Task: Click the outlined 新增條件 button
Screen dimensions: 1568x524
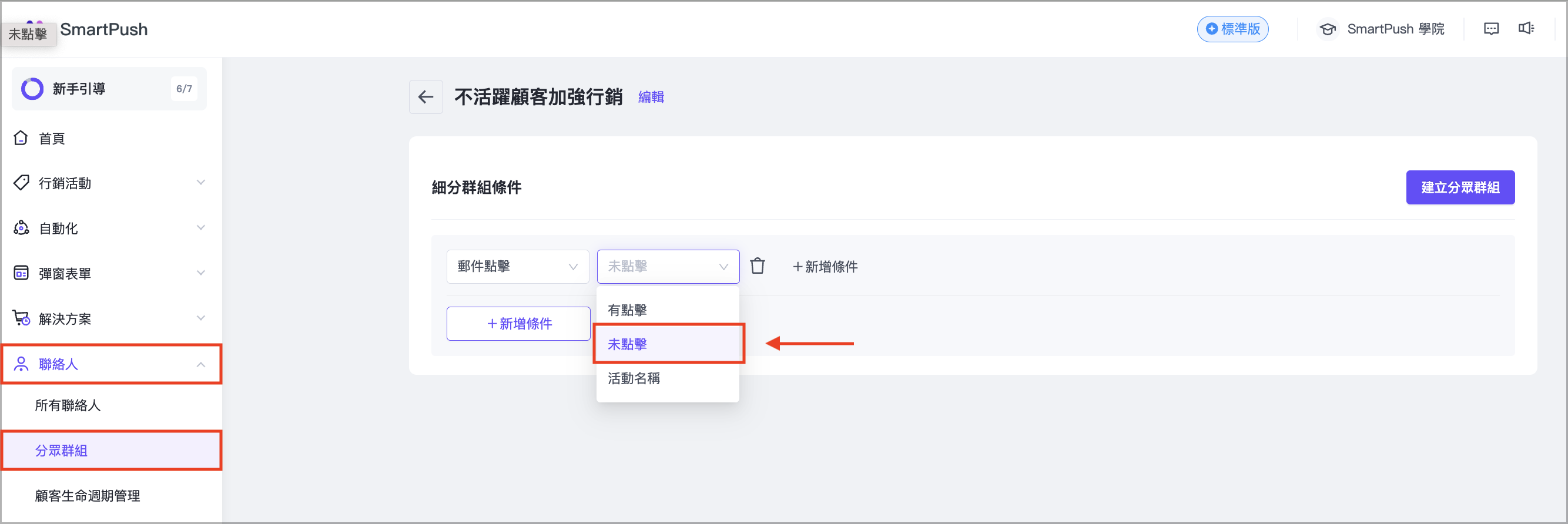Action: 518,324
